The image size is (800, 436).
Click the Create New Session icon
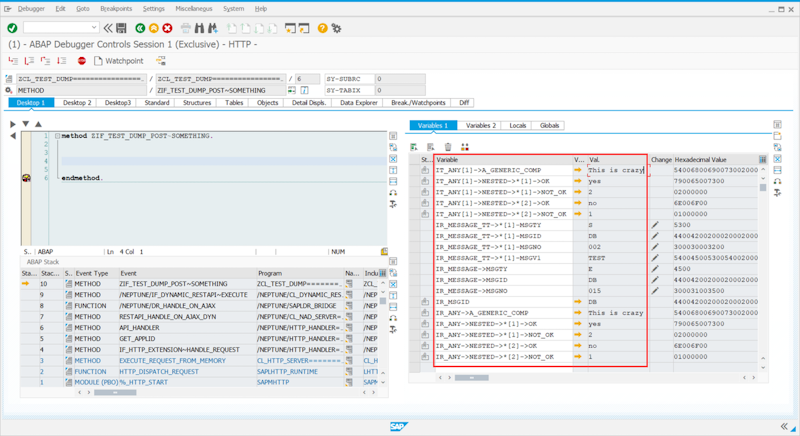[x=290, y=28]
